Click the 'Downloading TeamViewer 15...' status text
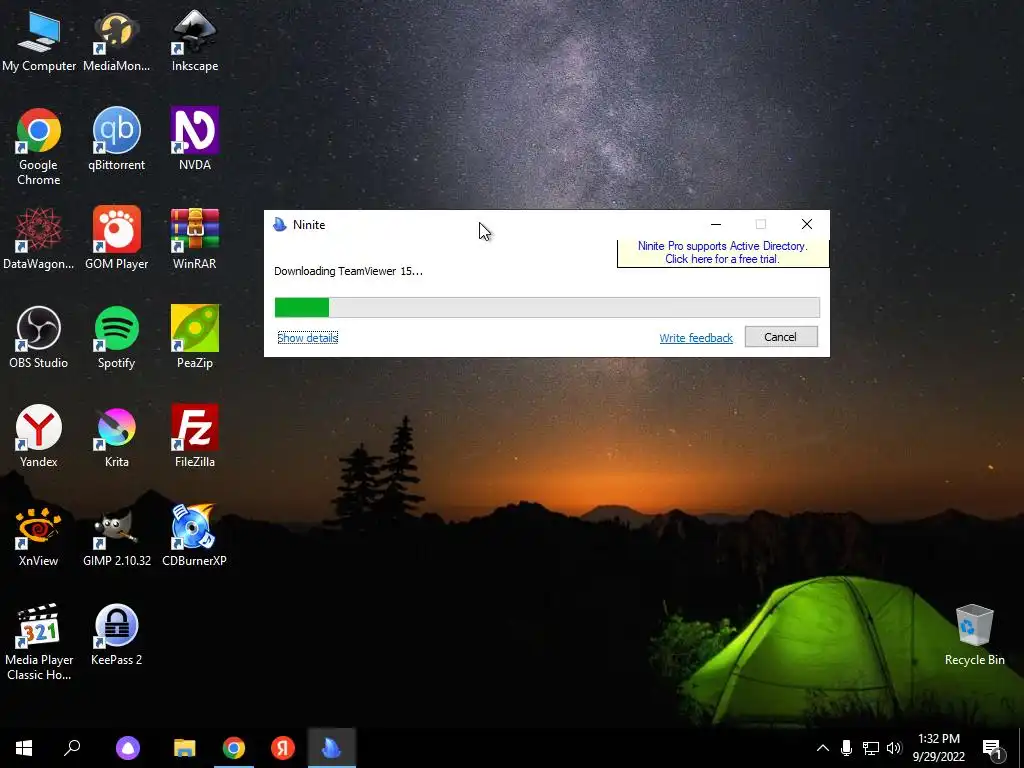Image resolution: width=1024 pixels, height=768 pixels. point(349,271)
